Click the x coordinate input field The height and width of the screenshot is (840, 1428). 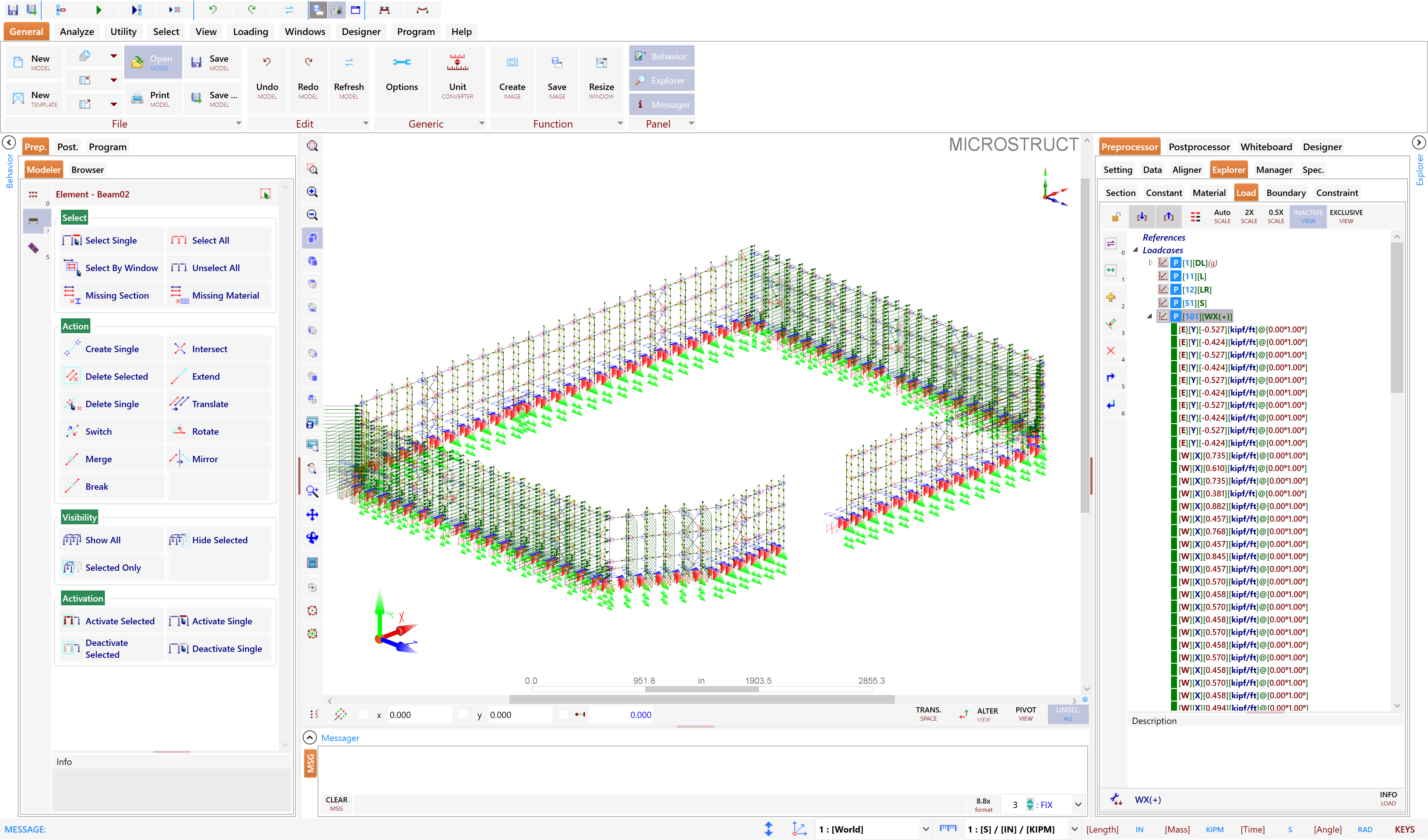tap(419, 715)
